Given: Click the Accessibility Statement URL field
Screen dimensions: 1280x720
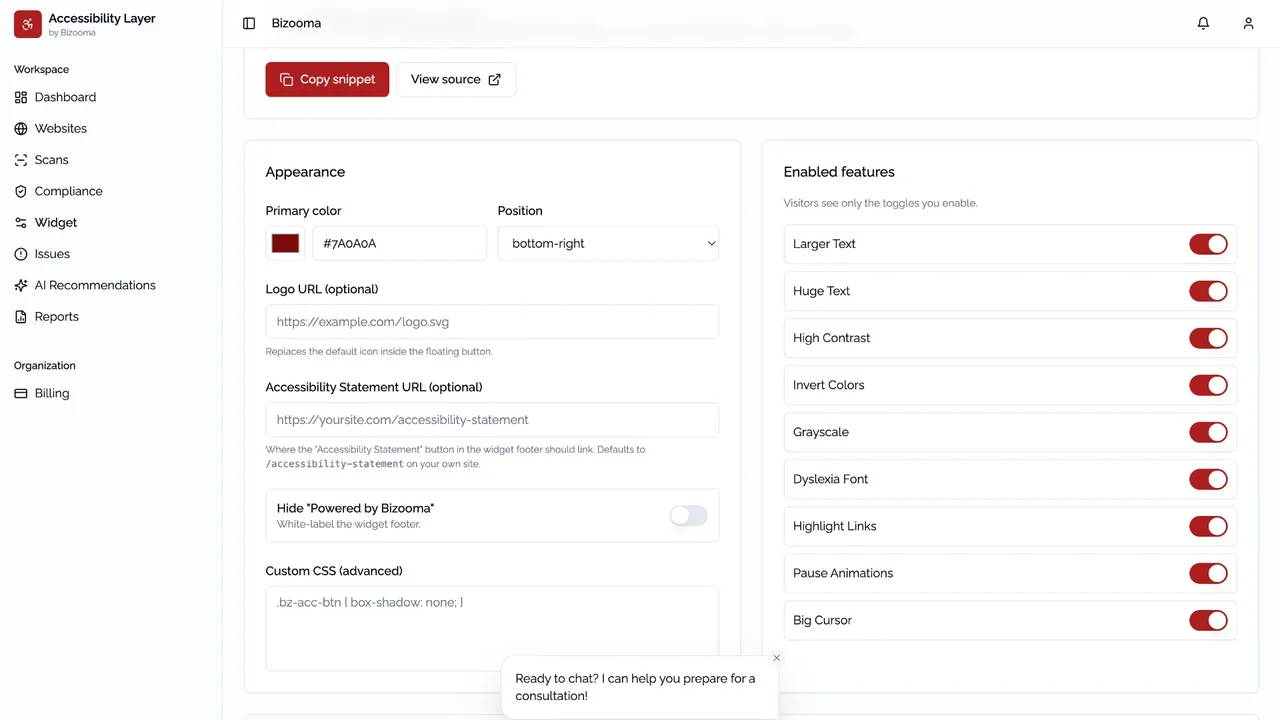Looking at the screenshot, I should tap(492, 420).
